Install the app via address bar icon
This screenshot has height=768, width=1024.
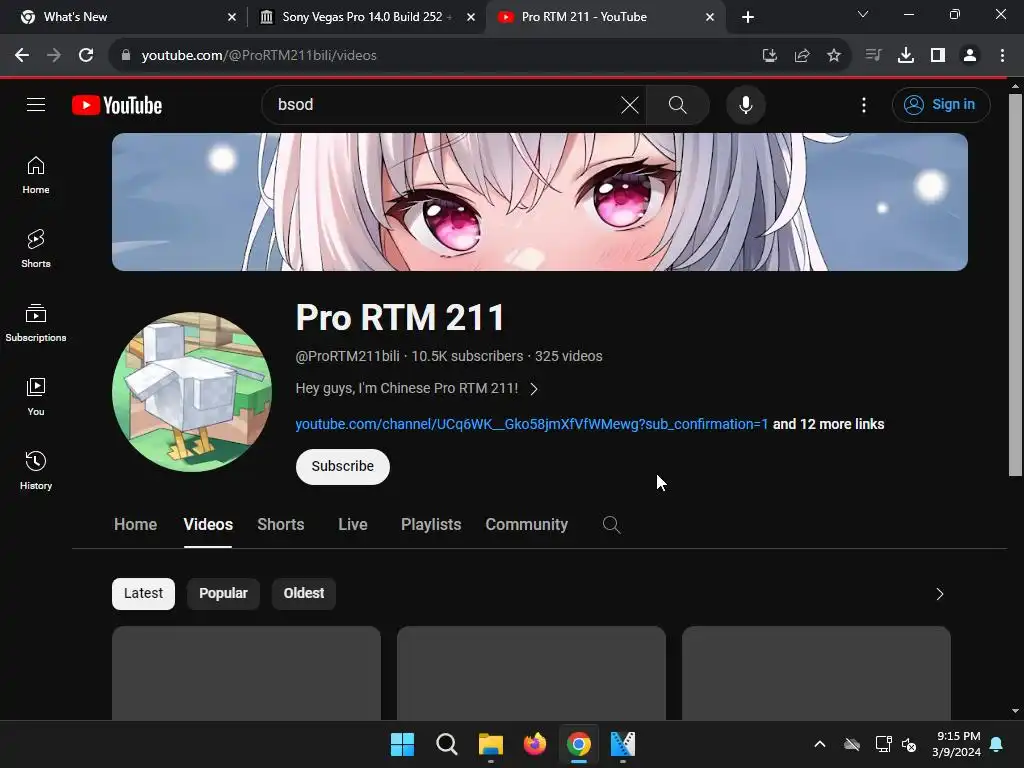pos(769,56)
